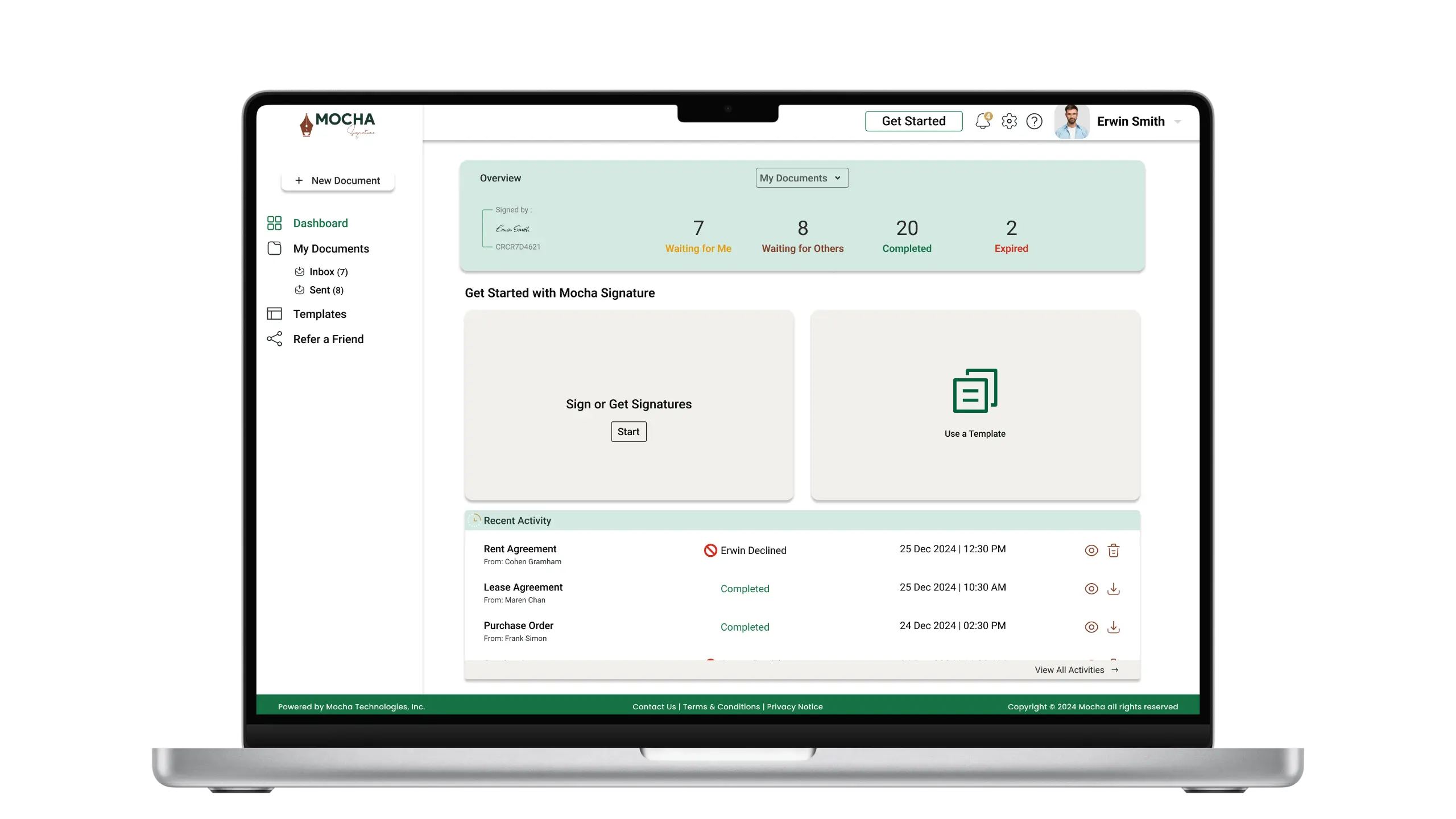Download the Purchase Order document
Screen dimensions: 1456x819
pos(1113,627)
